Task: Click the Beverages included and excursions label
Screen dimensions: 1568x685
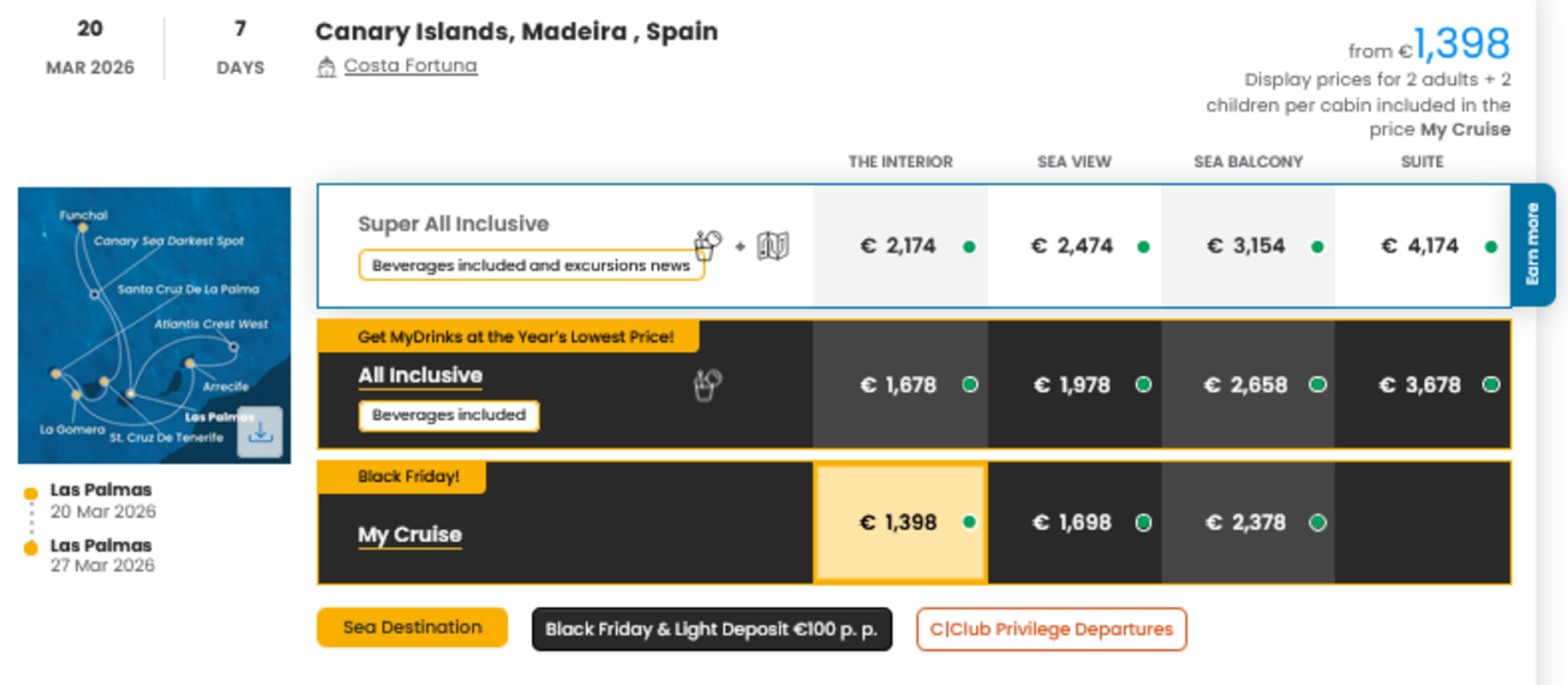Action: coord(530,265)
